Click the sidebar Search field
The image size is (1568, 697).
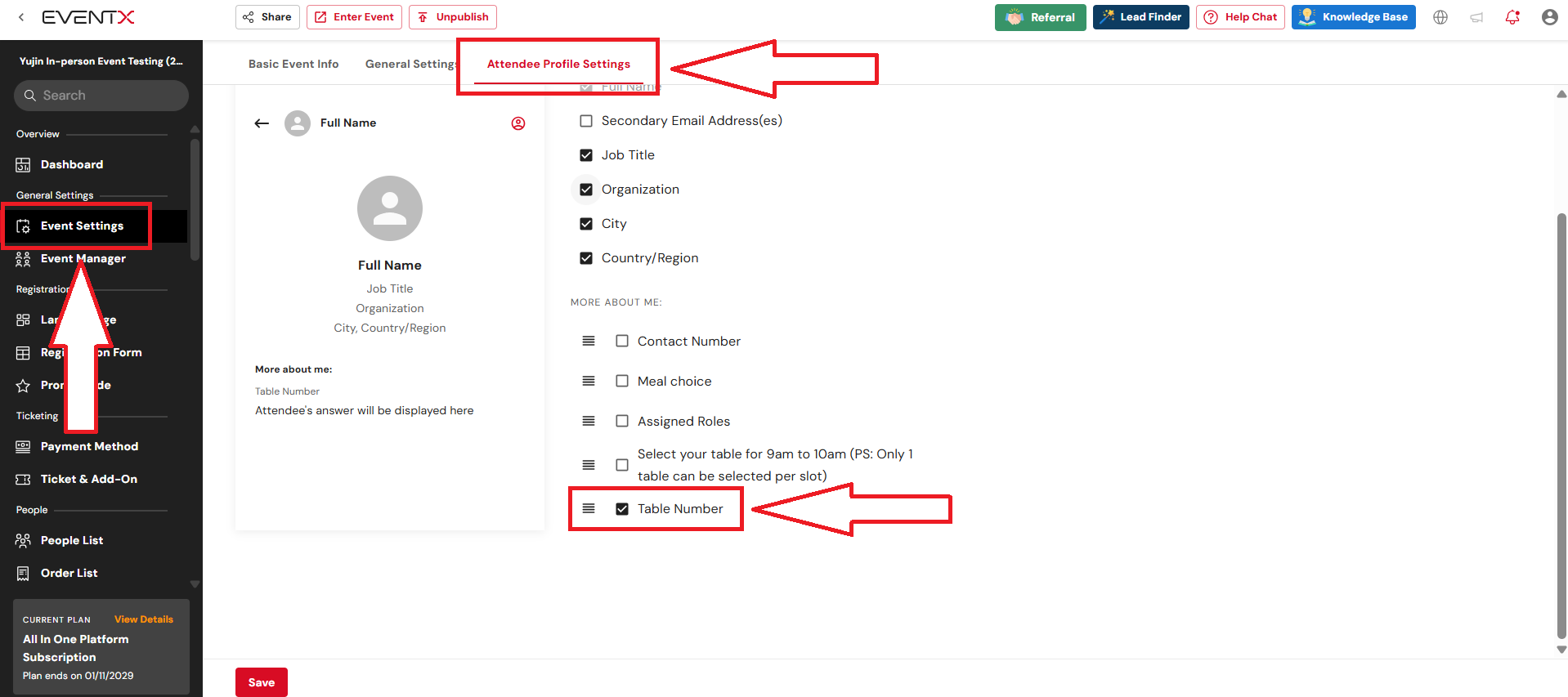(101, 96)
